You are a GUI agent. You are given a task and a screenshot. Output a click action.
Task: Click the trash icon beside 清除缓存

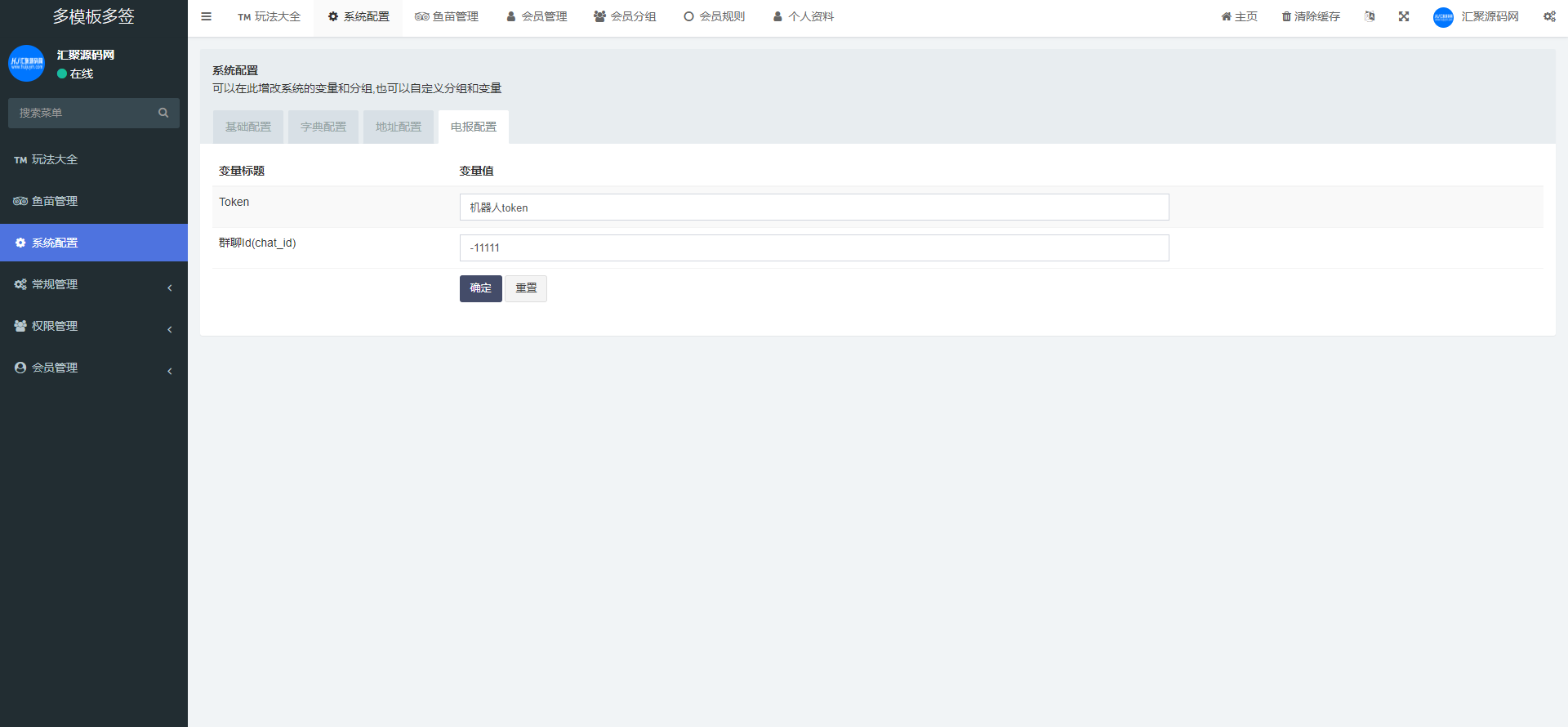[1286, 16]
